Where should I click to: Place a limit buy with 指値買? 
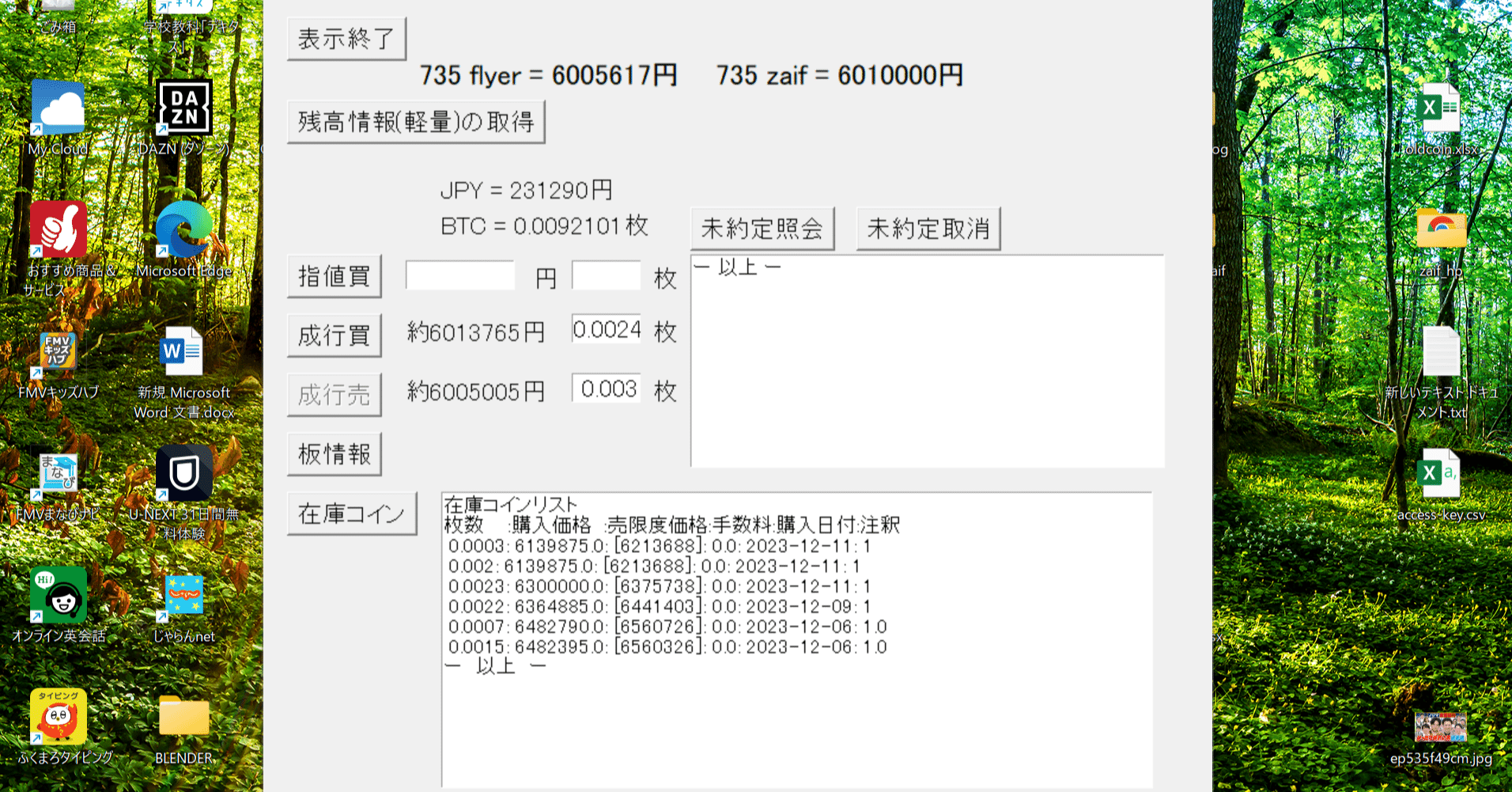click(x=334, y=275)
